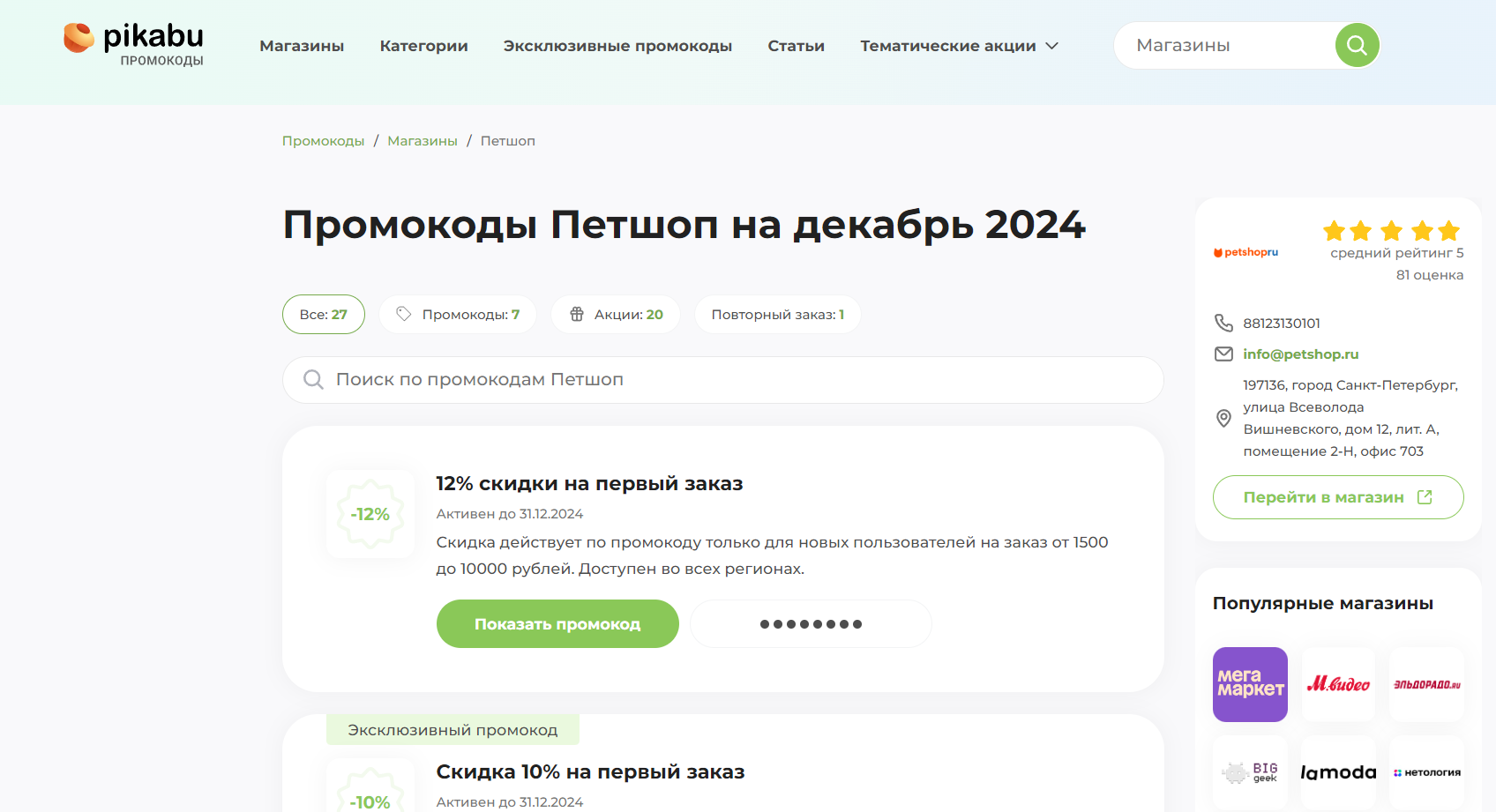Click the 81 оценка rating count
1496x812 pixels.
[x=1430, y=275]
